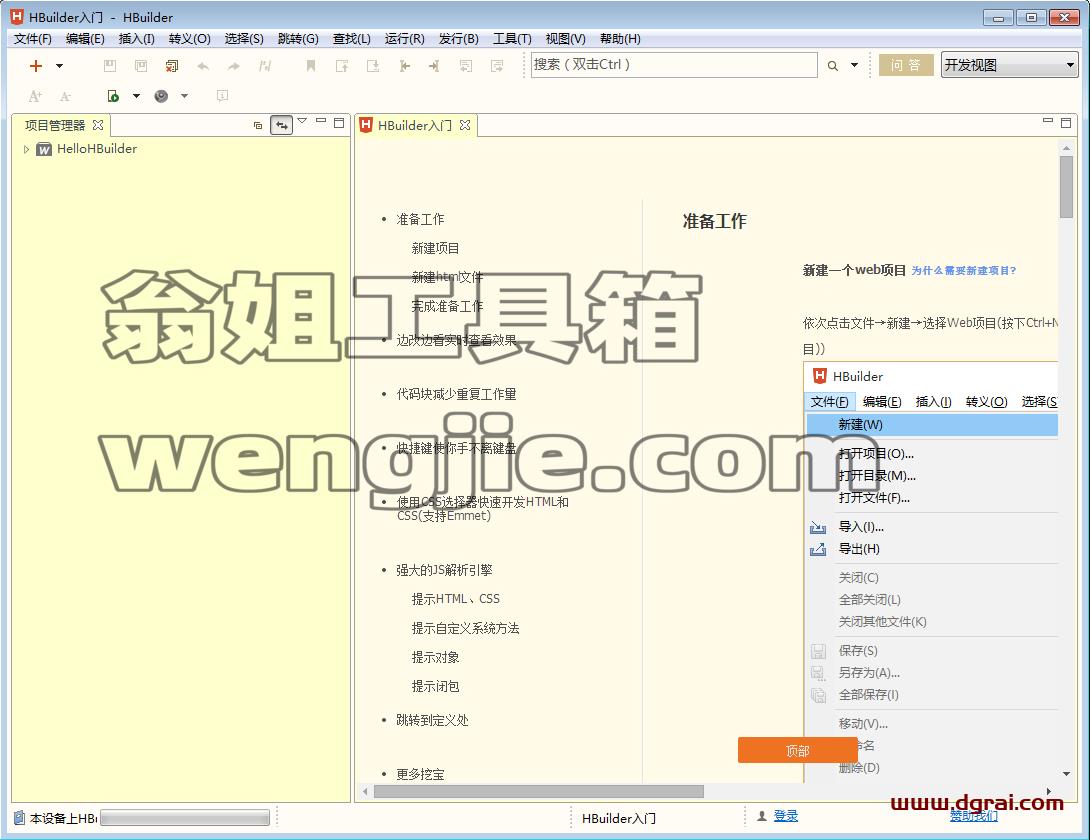Click the 问答 button
The width and height of the screenshot is (1090, 840).
pos(906,65)
